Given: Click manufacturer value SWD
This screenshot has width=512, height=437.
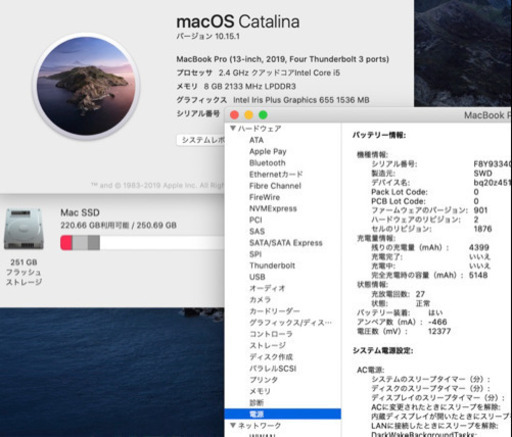Looking at the screenshot, I should [x=483, y=173].
